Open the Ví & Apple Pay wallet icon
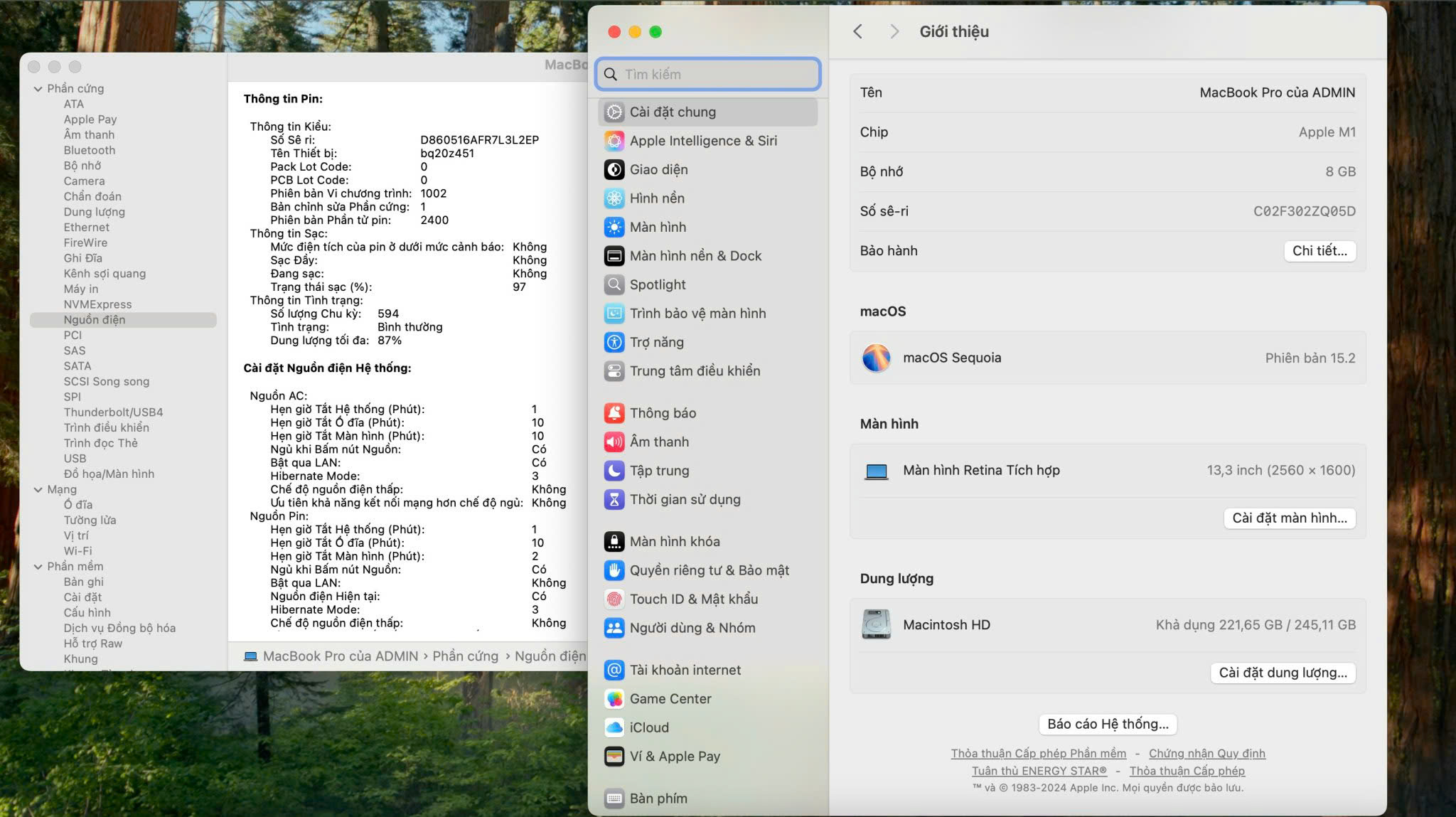 pos(614,757)
